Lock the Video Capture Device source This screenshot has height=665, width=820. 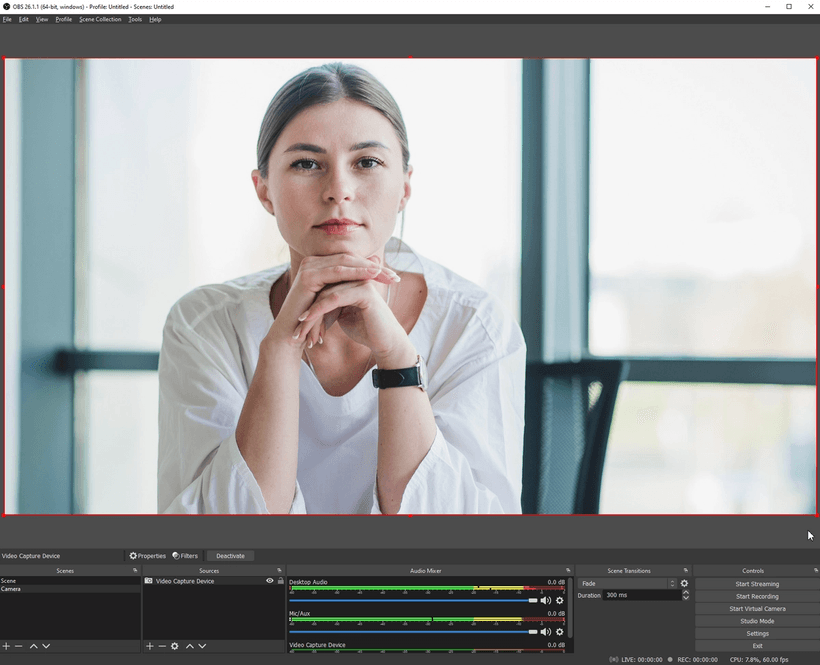[x=281, y=581]
